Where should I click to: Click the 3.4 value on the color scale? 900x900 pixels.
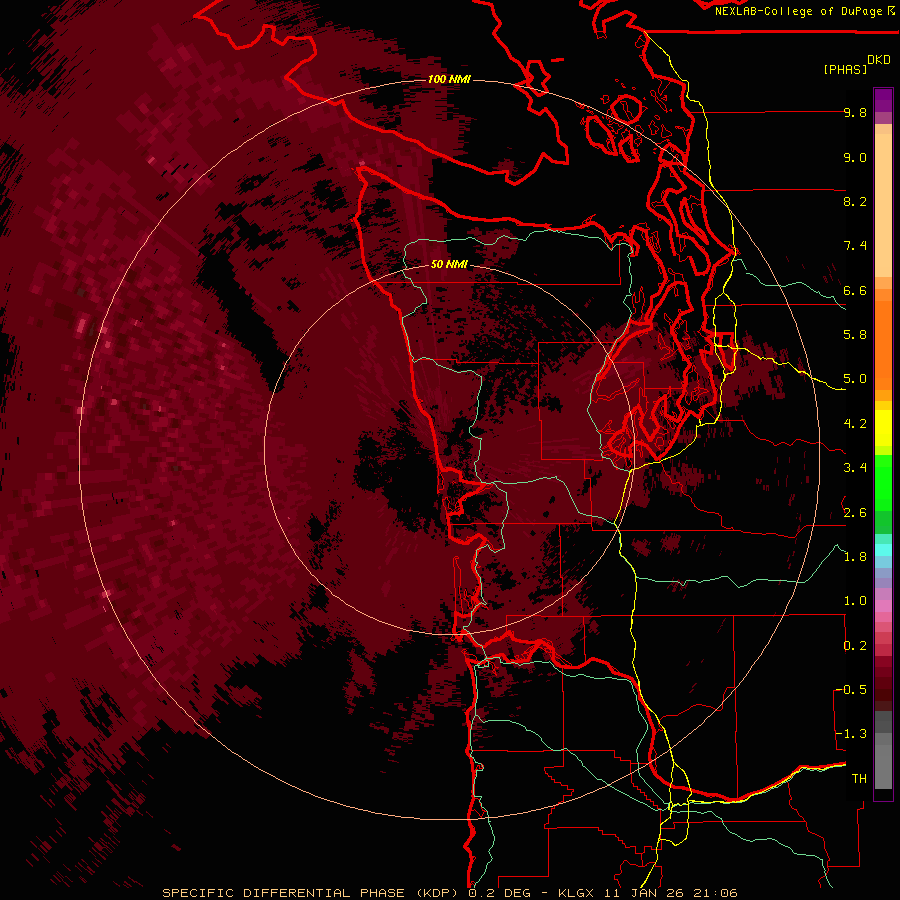click(855, 467)
